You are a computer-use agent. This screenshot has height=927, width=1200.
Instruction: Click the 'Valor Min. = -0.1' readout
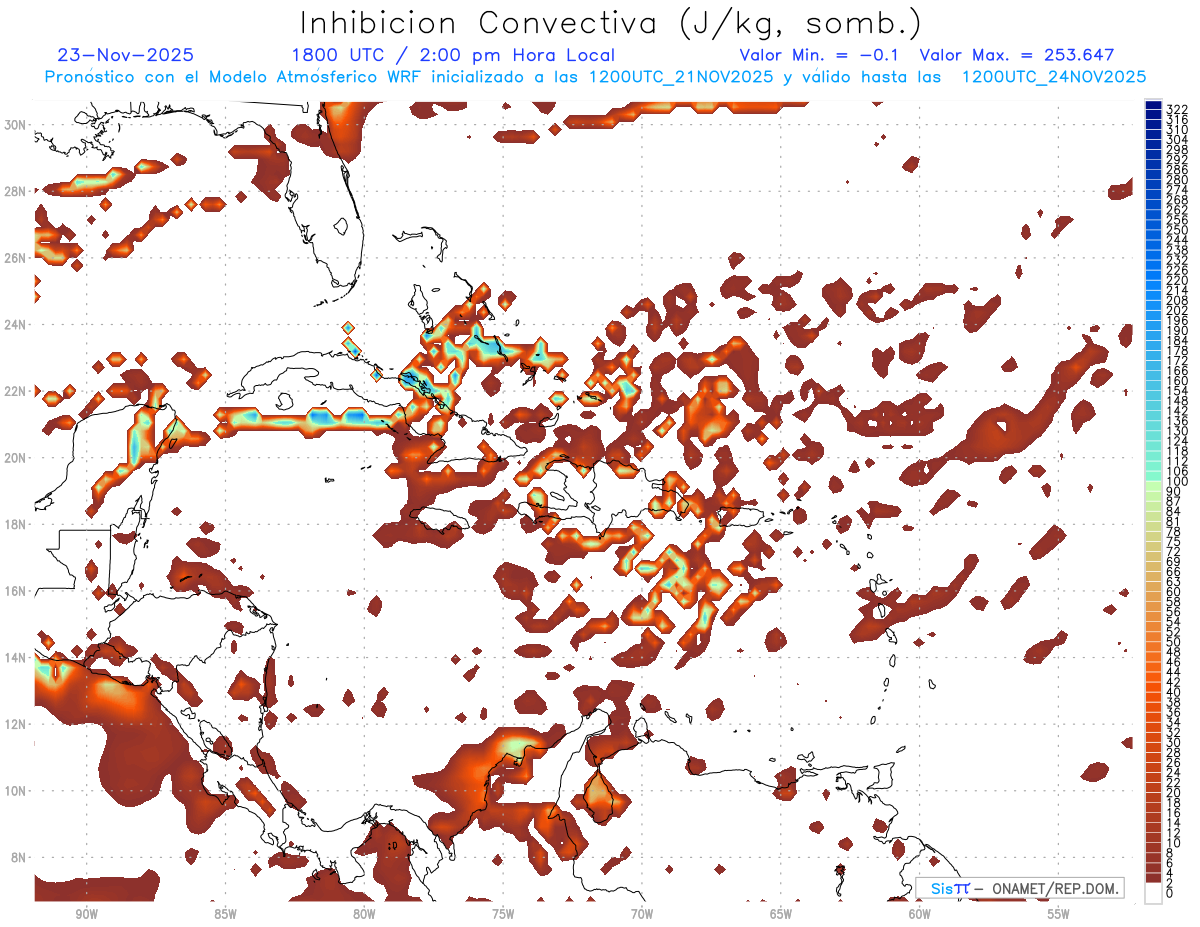(x=819, y=55)
